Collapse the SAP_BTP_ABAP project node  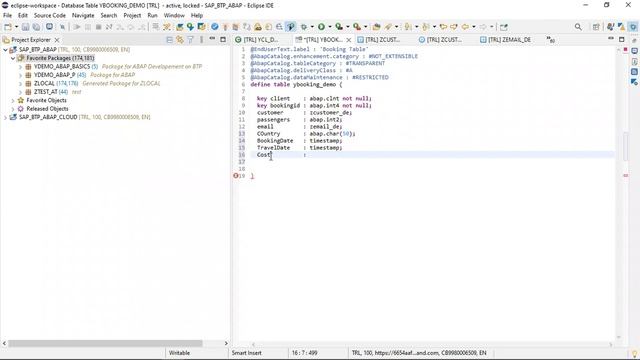tap(5, 50)
